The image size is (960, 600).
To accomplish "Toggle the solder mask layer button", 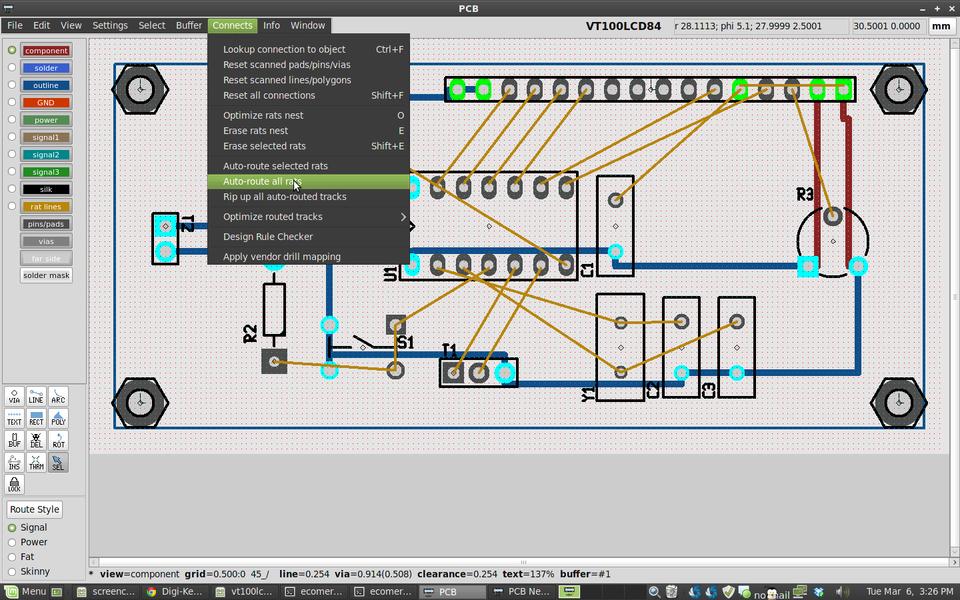I will (x=46, y=275).
